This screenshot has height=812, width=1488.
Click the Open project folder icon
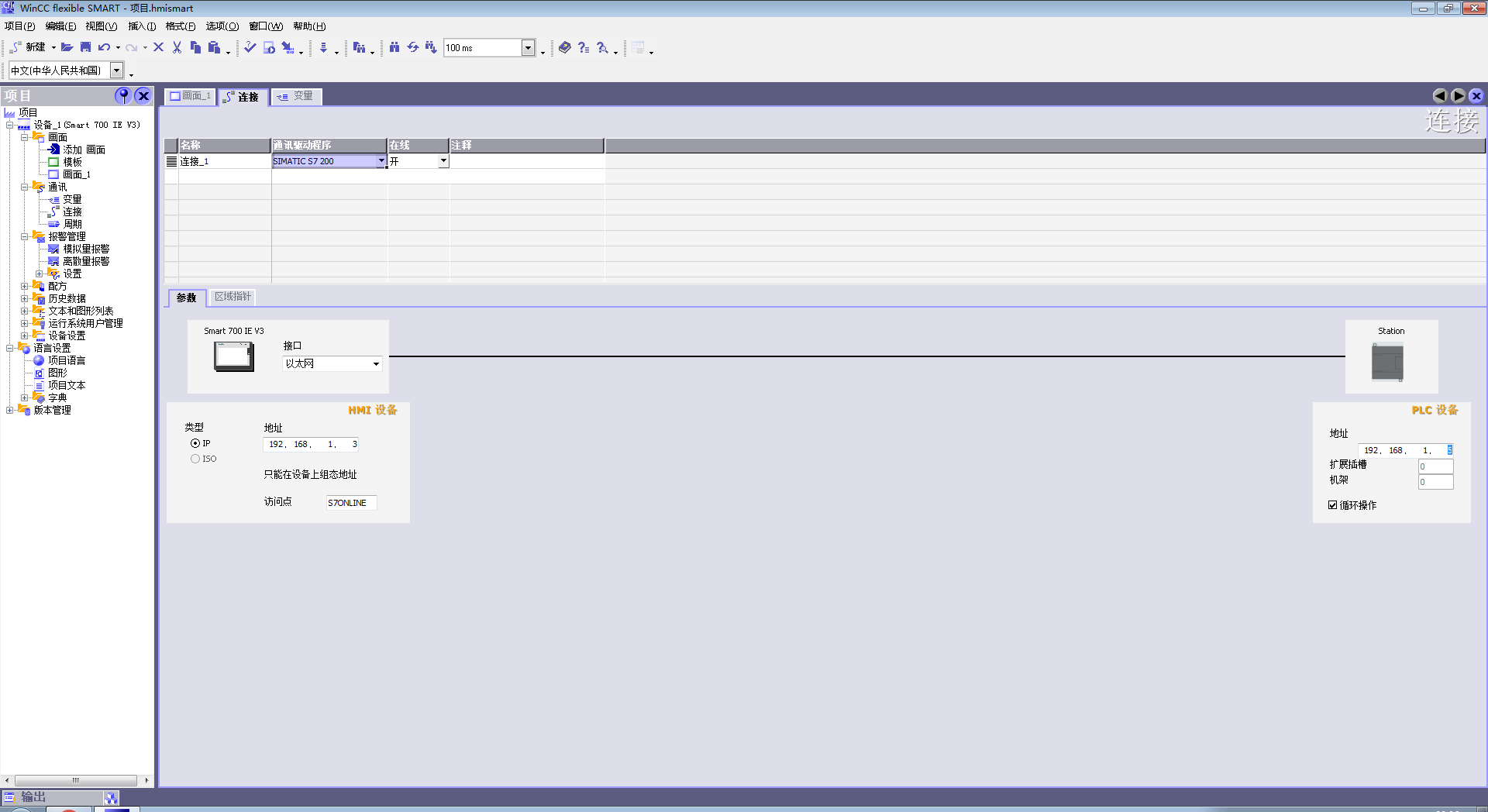click(x=67, y=47)
